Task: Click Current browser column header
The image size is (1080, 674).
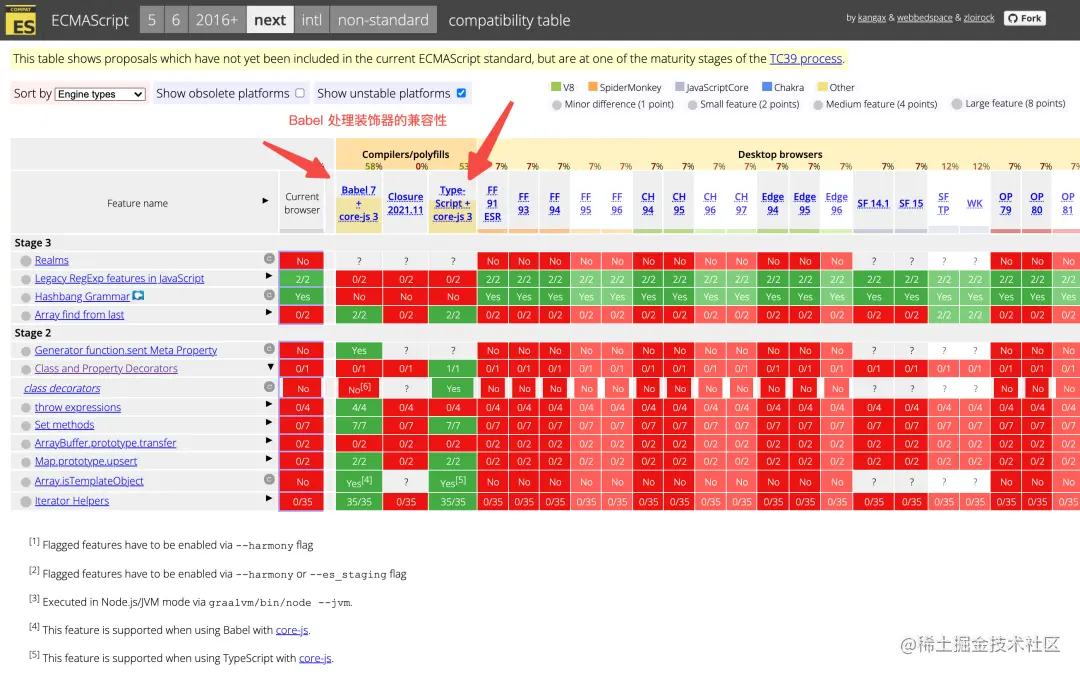Action: click(302, 203)
